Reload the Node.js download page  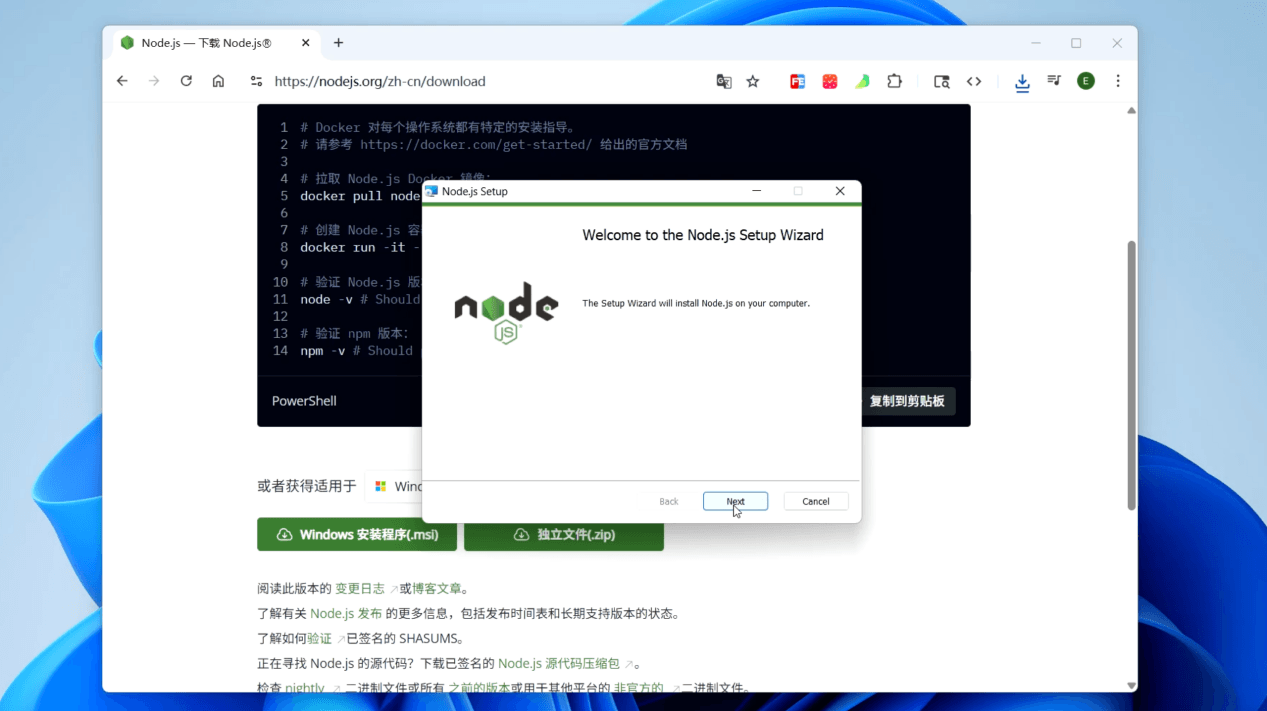point(186,82)
